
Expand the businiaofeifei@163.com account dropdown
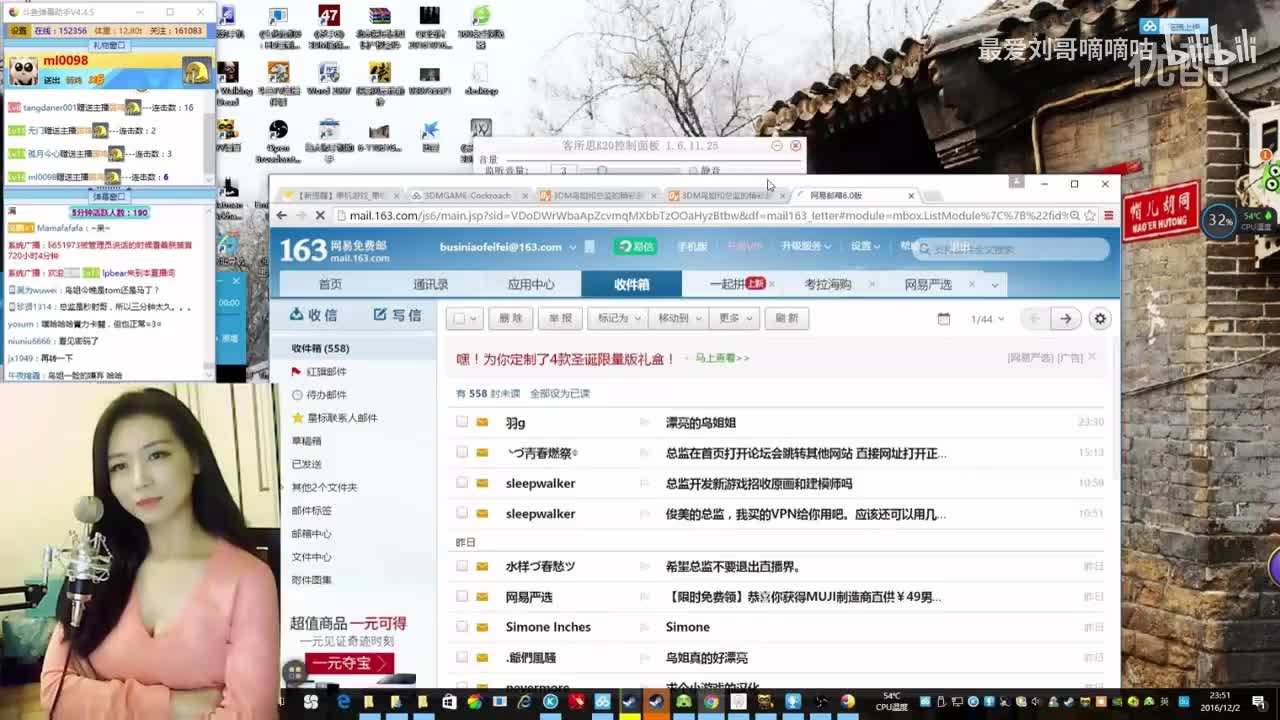click(573, 247)
